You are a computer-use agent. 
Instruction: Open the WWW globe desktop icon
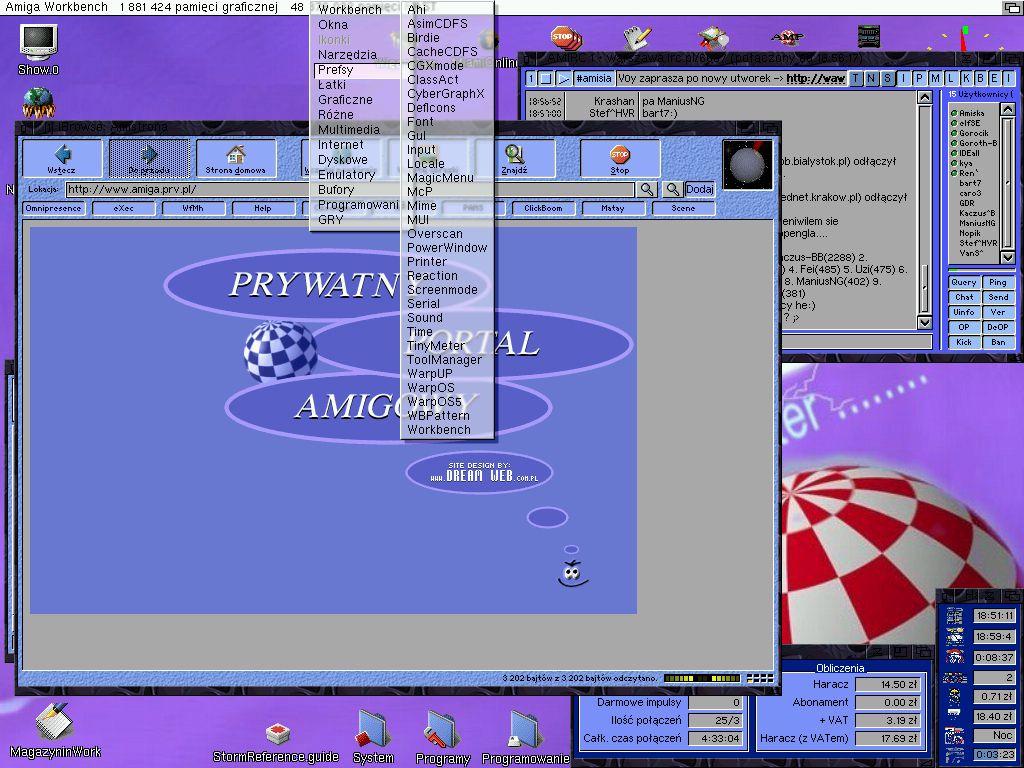39,103
